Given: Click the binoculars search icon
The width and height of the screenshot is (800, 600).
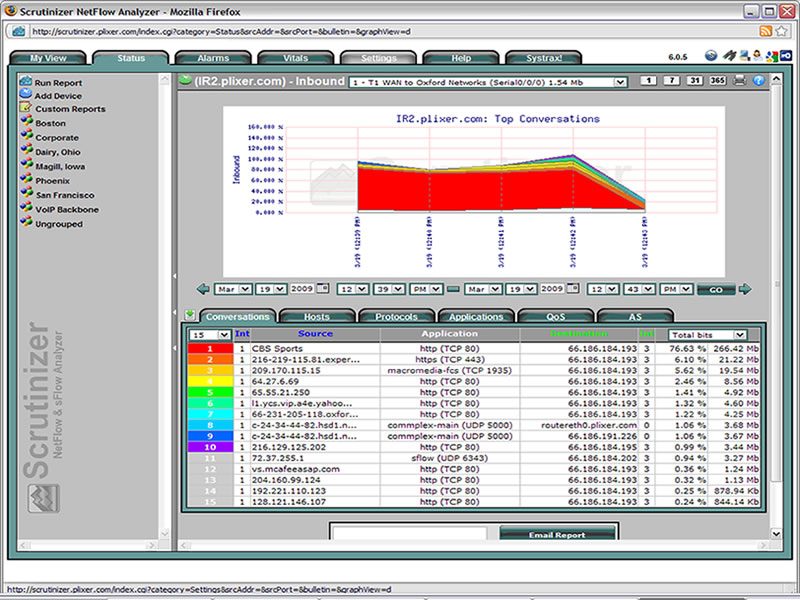Looking at the screenshot, I should (x=730, y=56).
